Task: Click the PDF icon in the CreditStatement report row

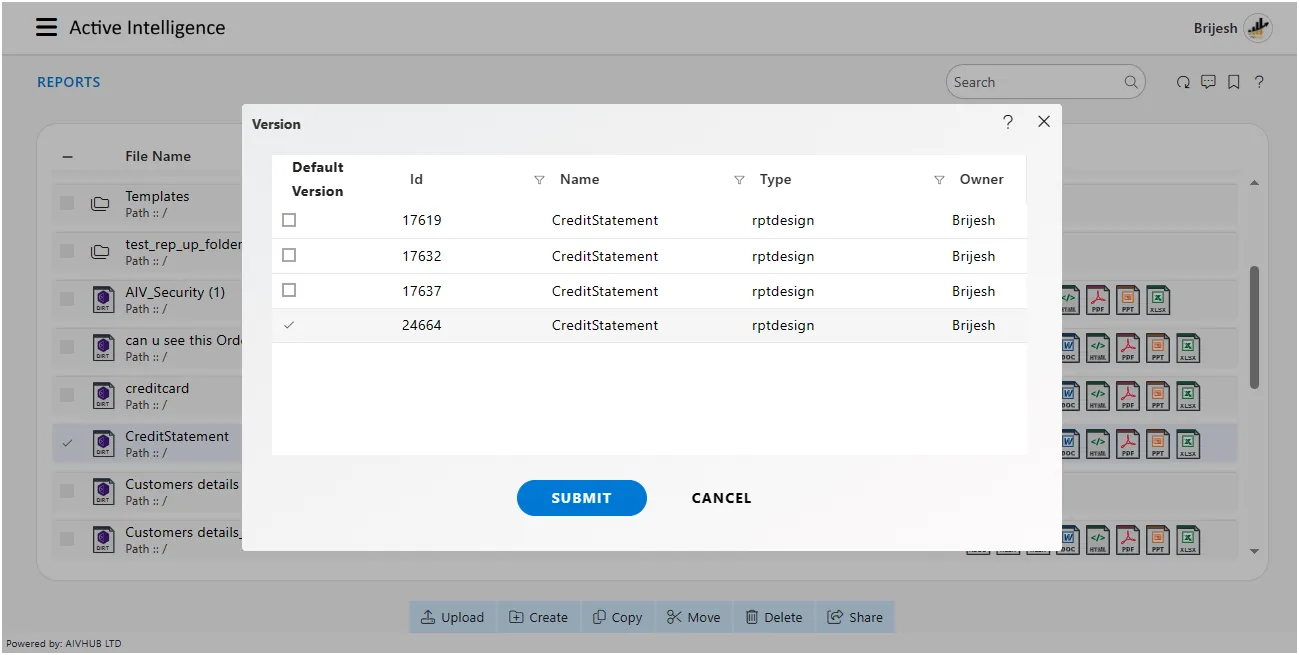Action: (x=1127, y=443)
